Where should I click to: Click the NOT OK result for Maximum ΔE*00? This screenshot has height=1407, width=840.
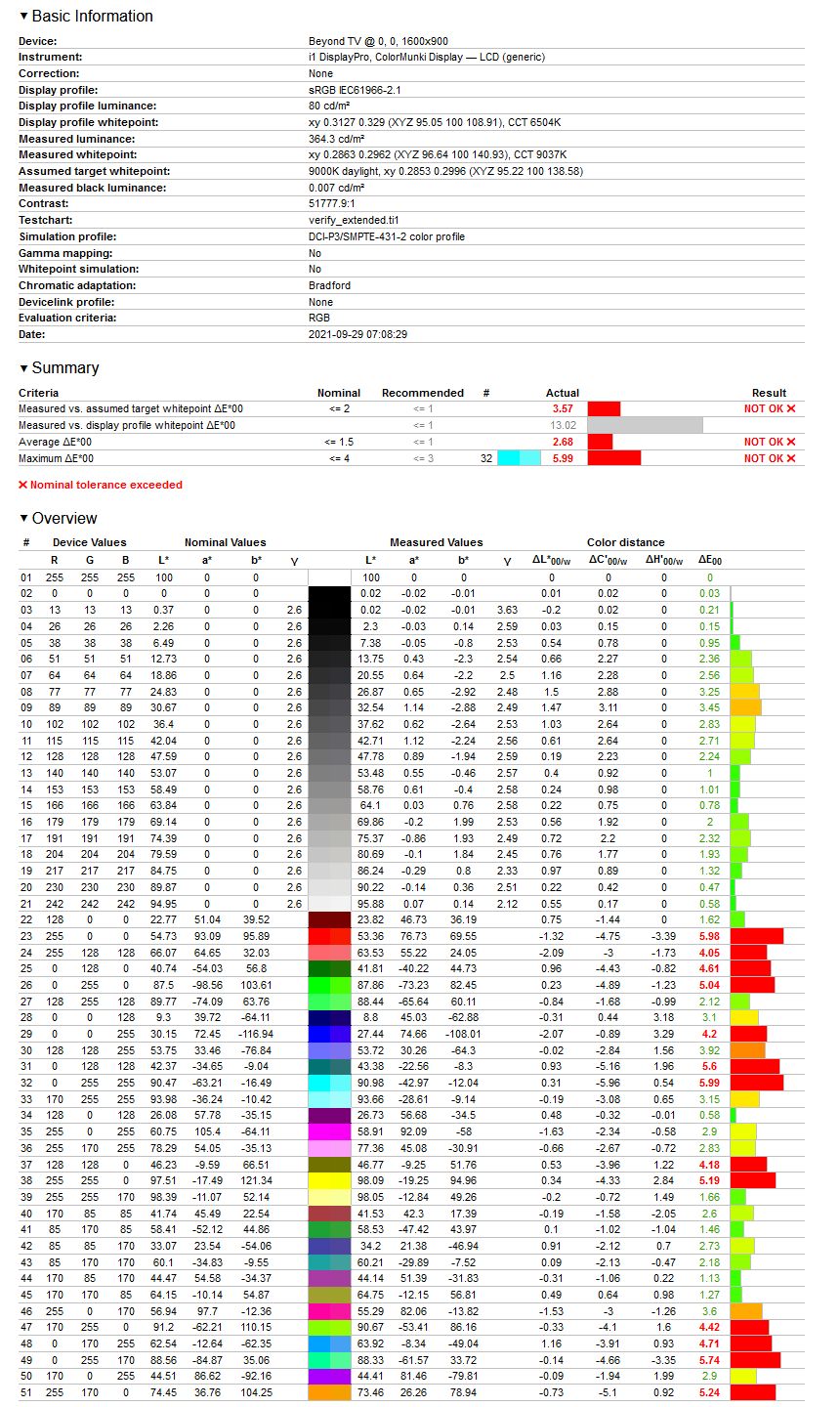click(x=770, y=458)
